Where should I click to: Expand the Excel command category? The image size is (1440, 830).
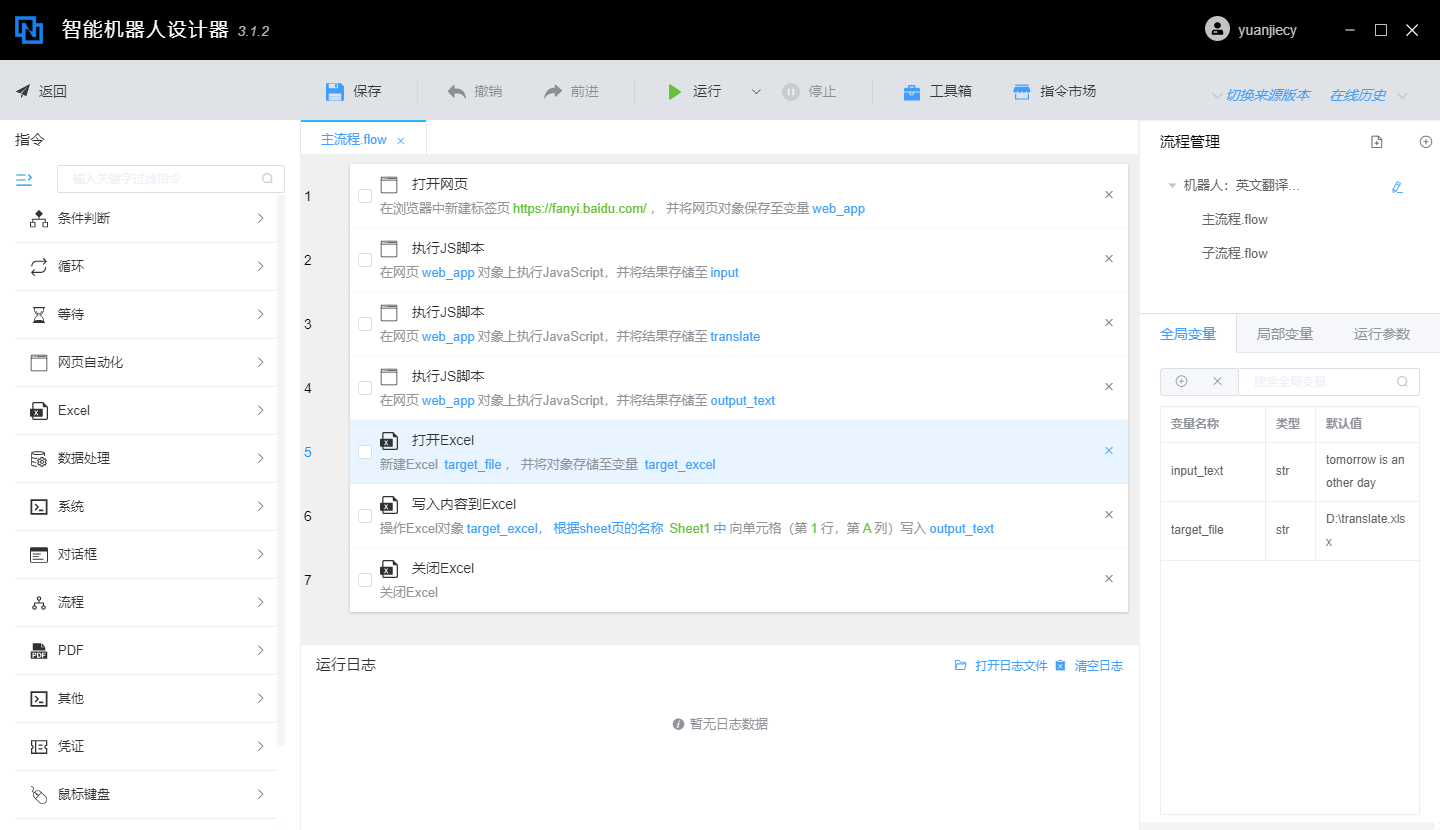click(147, 411)
